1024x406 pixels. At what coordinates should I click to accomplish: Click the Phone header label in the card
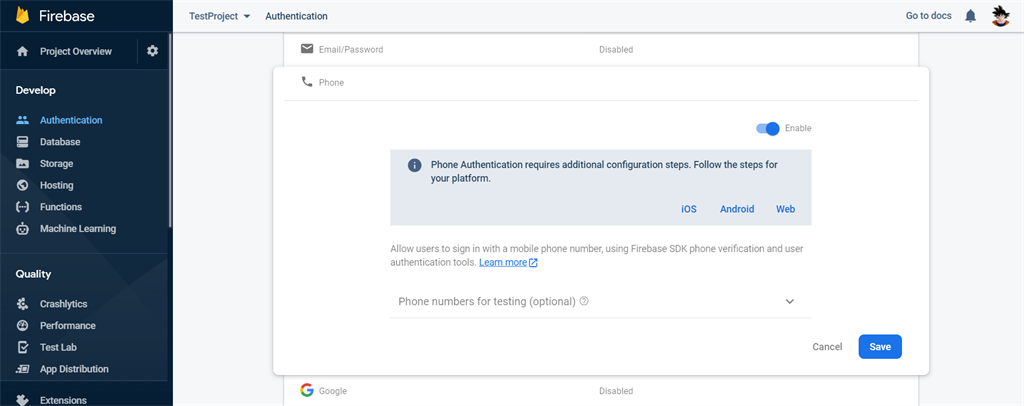331,83
